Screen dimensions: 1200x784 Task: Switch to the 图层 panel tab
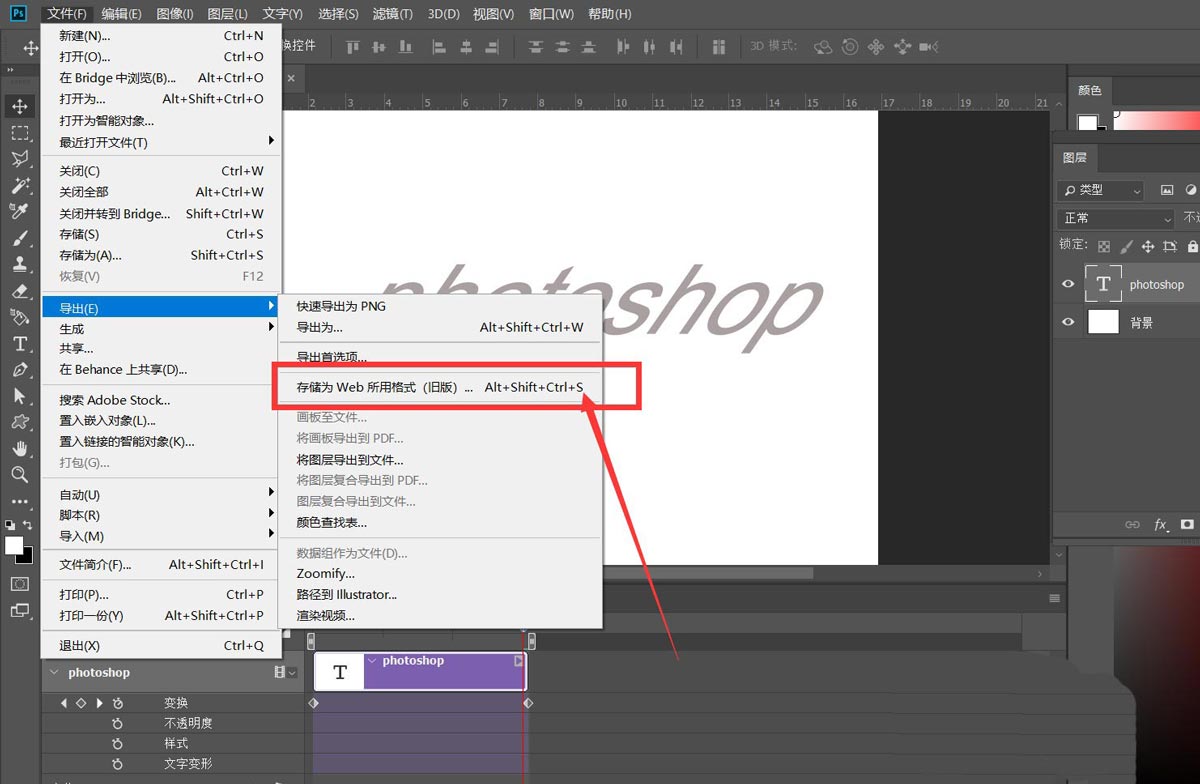(1075, 158)
